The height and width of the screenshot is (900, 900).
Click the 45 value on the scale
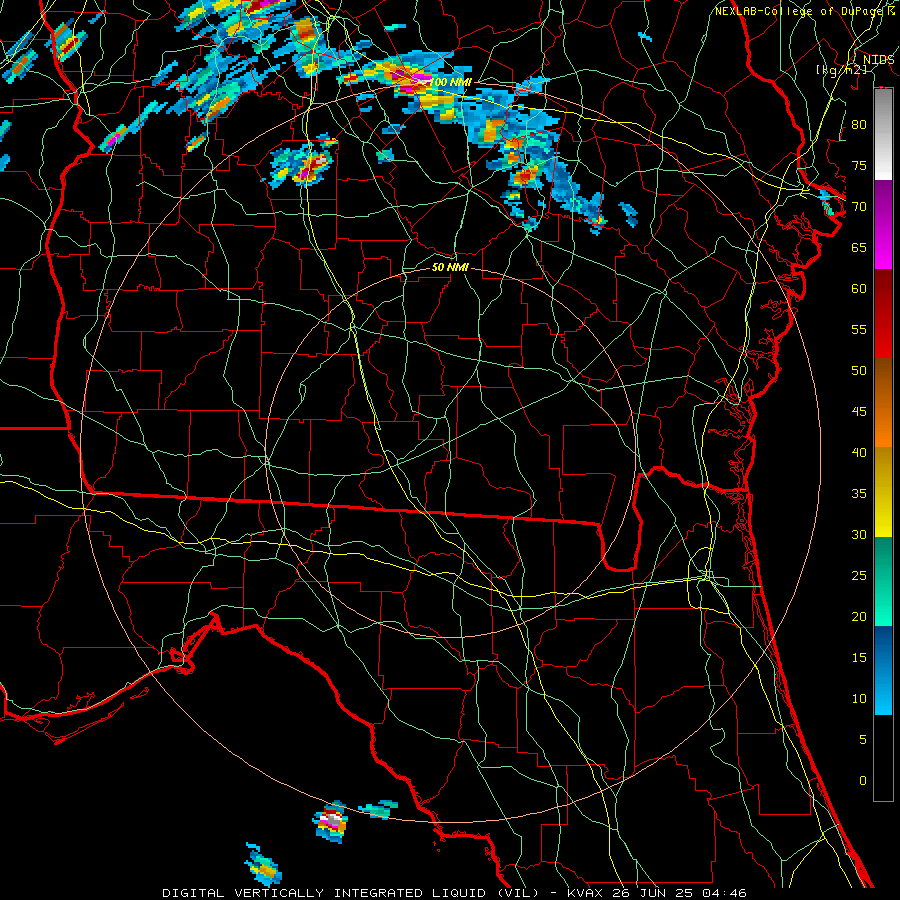coord(859,412)
